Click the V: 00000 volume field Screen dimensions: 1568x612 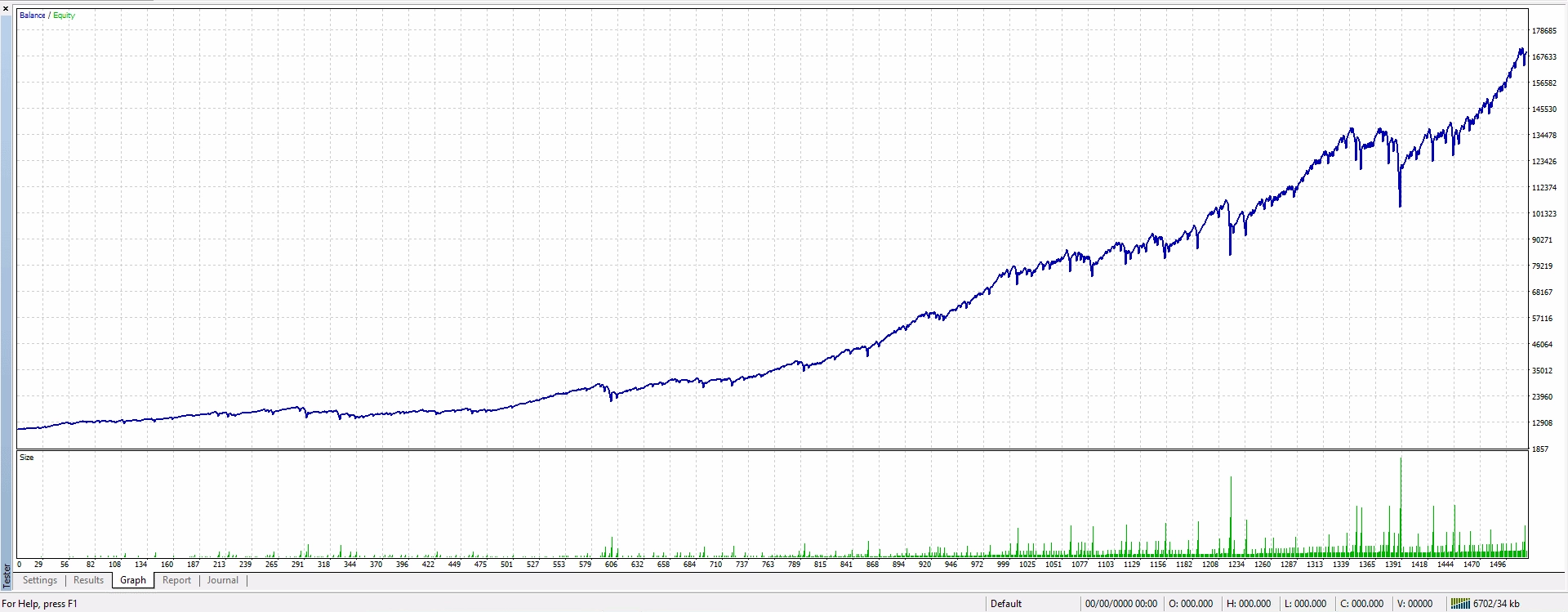tap(1414, 604)
